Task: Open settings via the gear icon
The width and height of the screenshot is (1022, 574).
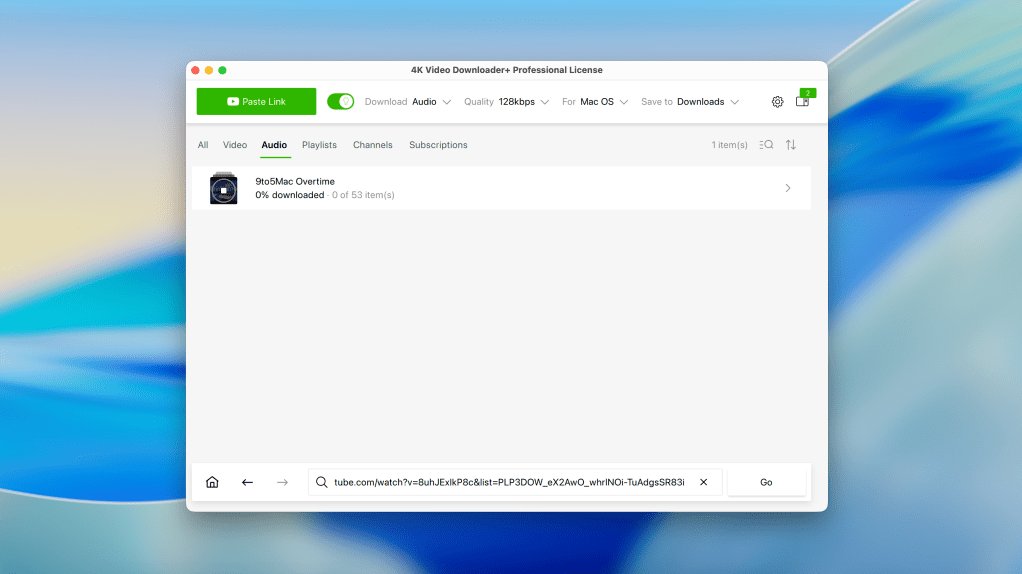Action: click(x=777, y=102)
